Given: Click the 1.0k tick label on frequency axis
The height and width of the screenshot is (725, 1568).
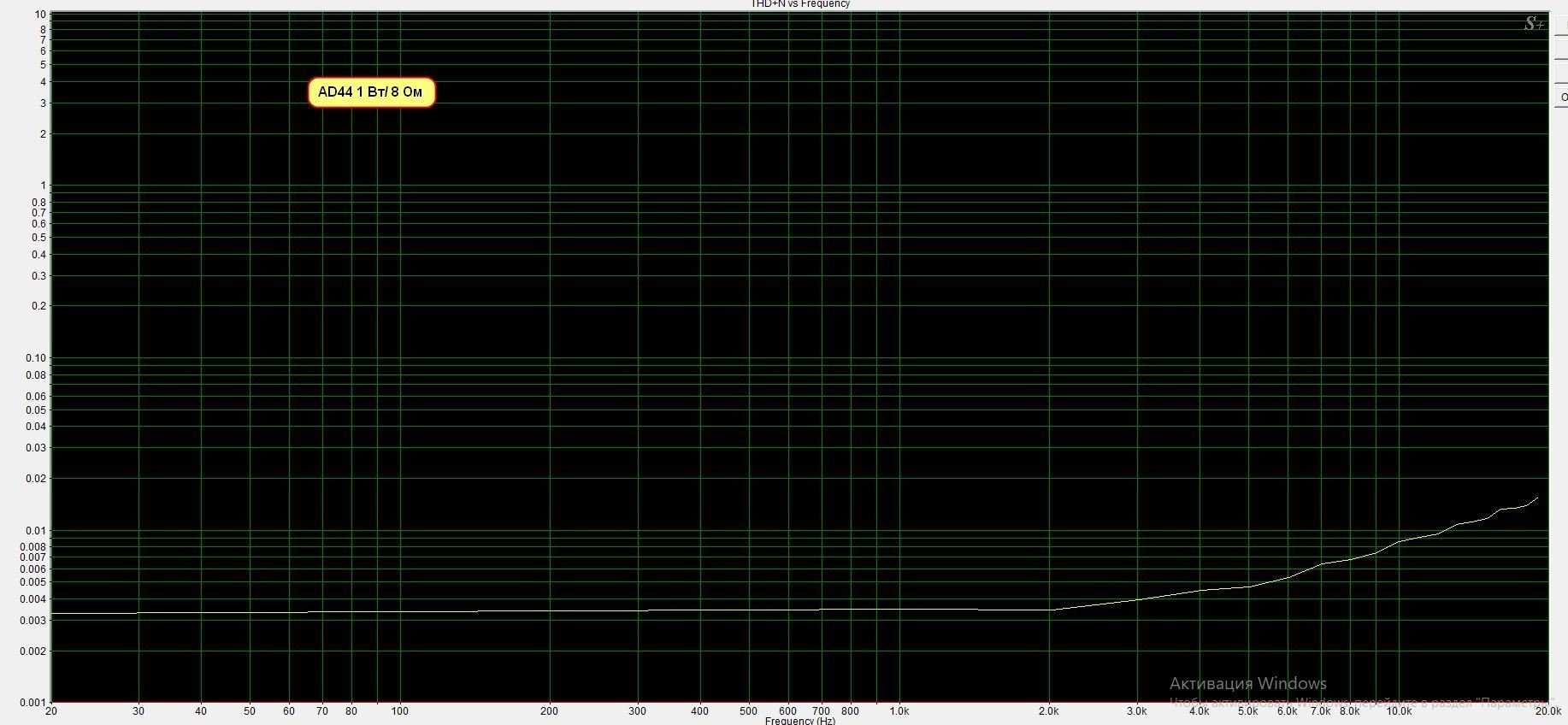Looking at the screenshot, I should pos(899,710).
